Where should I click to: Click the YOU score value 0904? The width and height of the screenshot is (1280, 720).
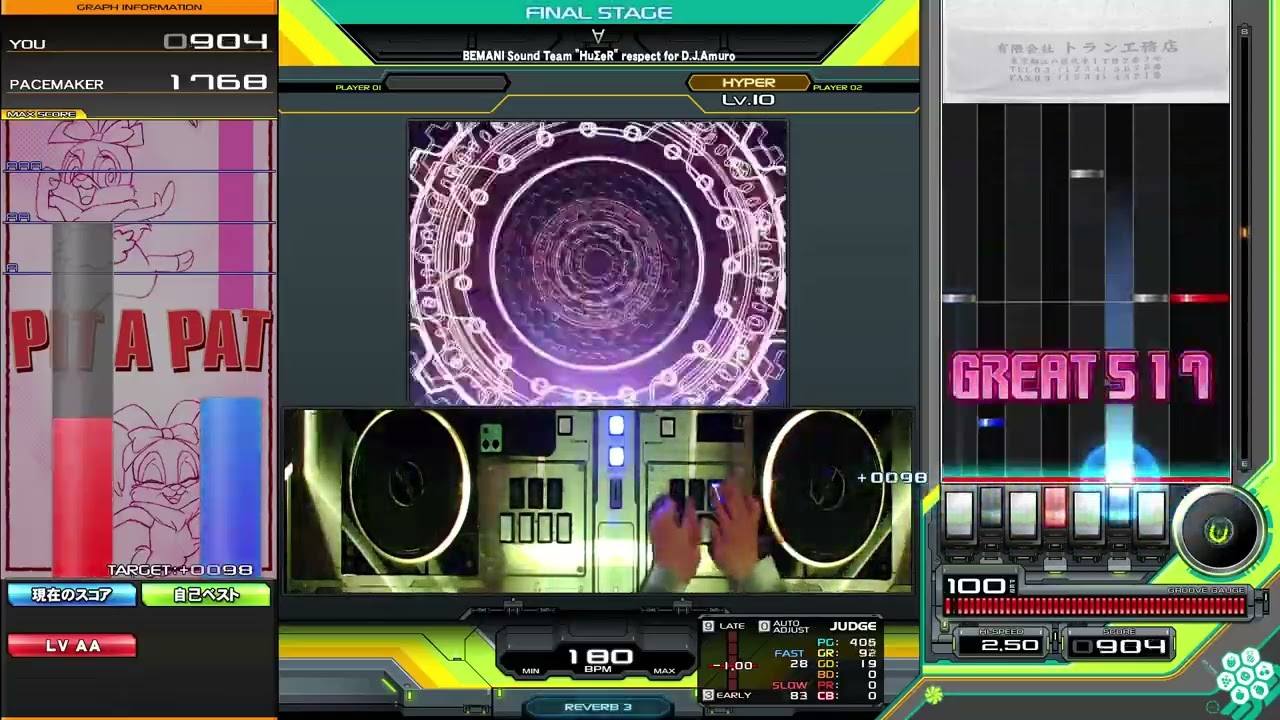pos(217,42)
